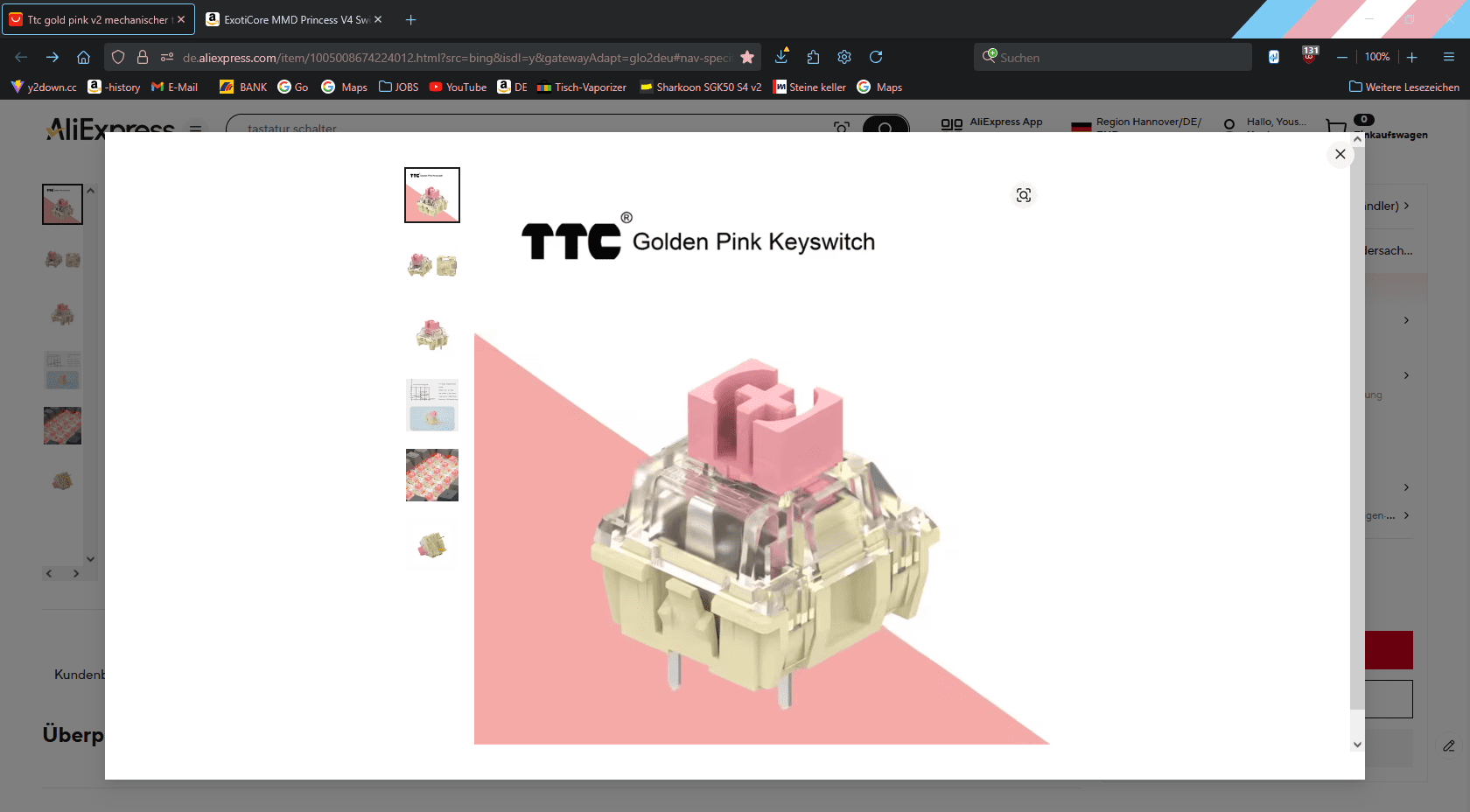Click the tracking protection shield icon
This screenshot has width=1470, height=812.
118,57
